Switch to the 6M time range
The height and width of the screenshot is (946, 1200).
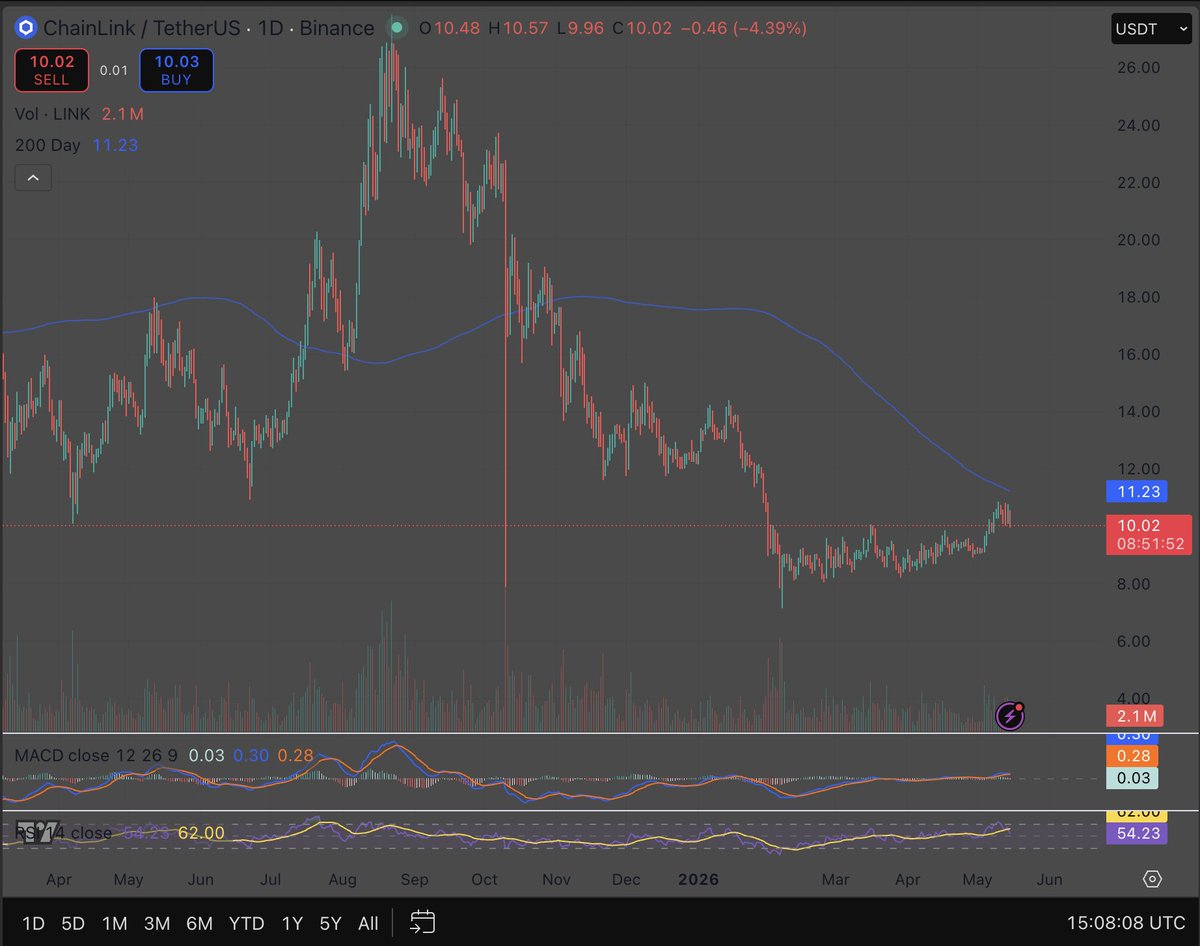[199, 923]
